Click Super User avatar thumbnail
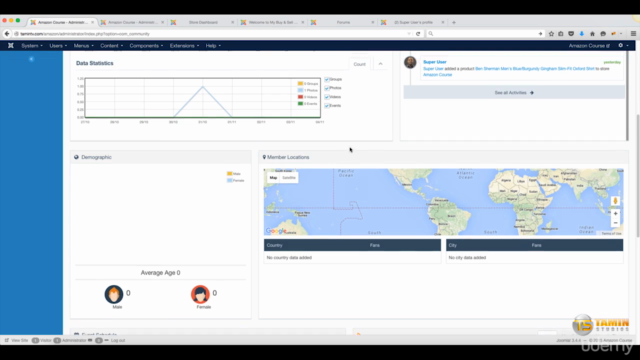The height and width of the screenshot is (360, 640). point(410,62)
